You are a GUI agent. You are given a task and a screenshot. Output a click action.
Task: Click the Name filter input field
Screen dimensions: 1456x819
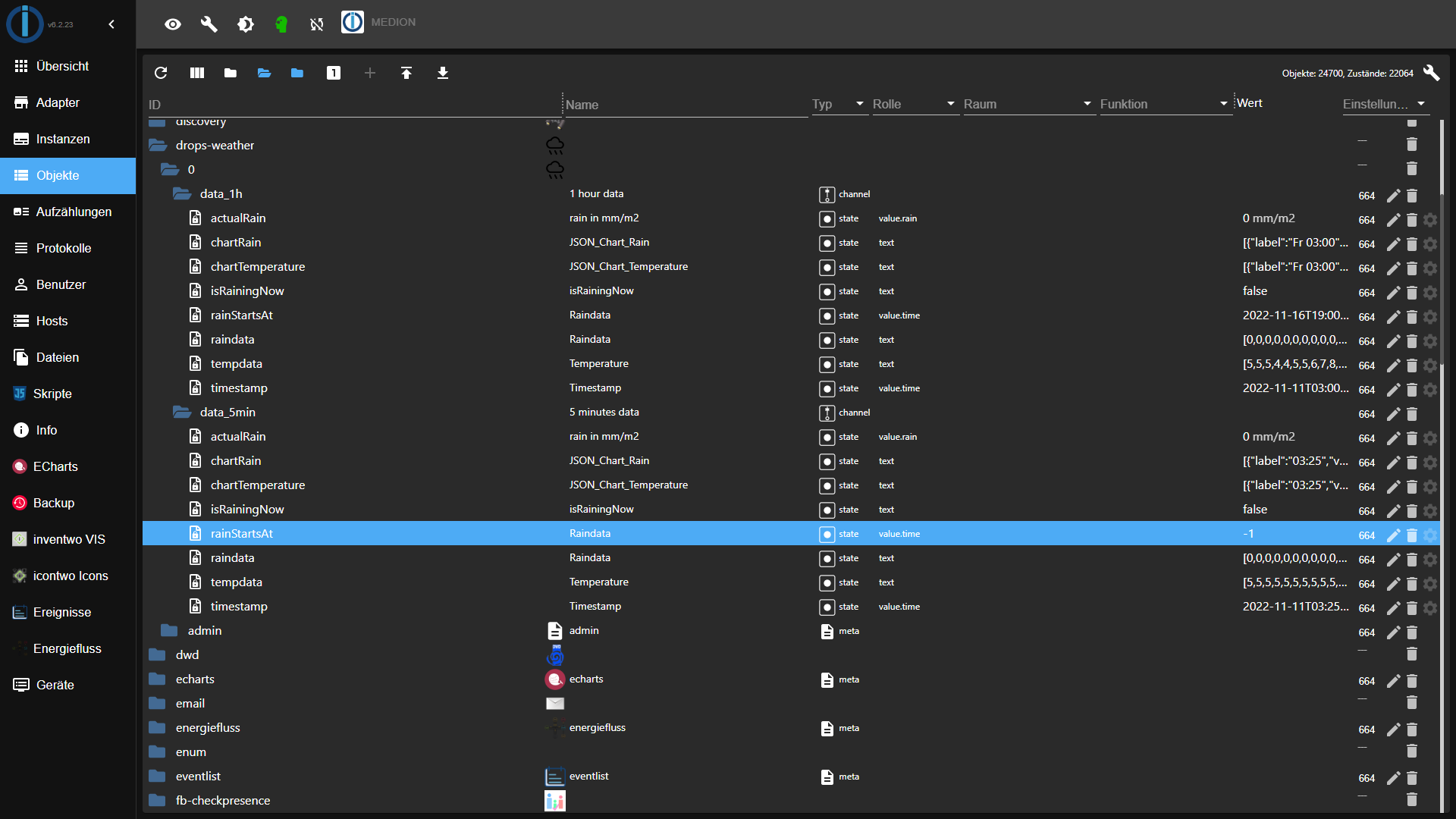click(686, 105)
